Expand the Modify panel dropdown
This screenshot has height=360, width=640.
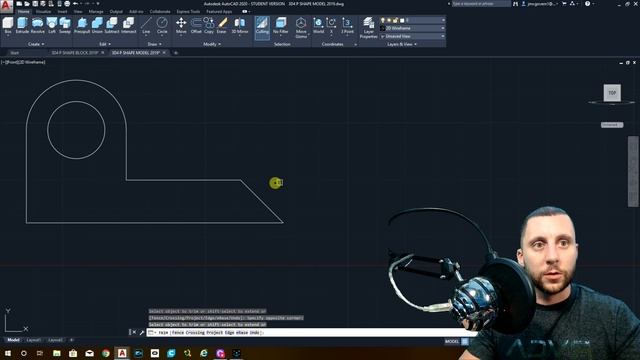pos(212,44)
